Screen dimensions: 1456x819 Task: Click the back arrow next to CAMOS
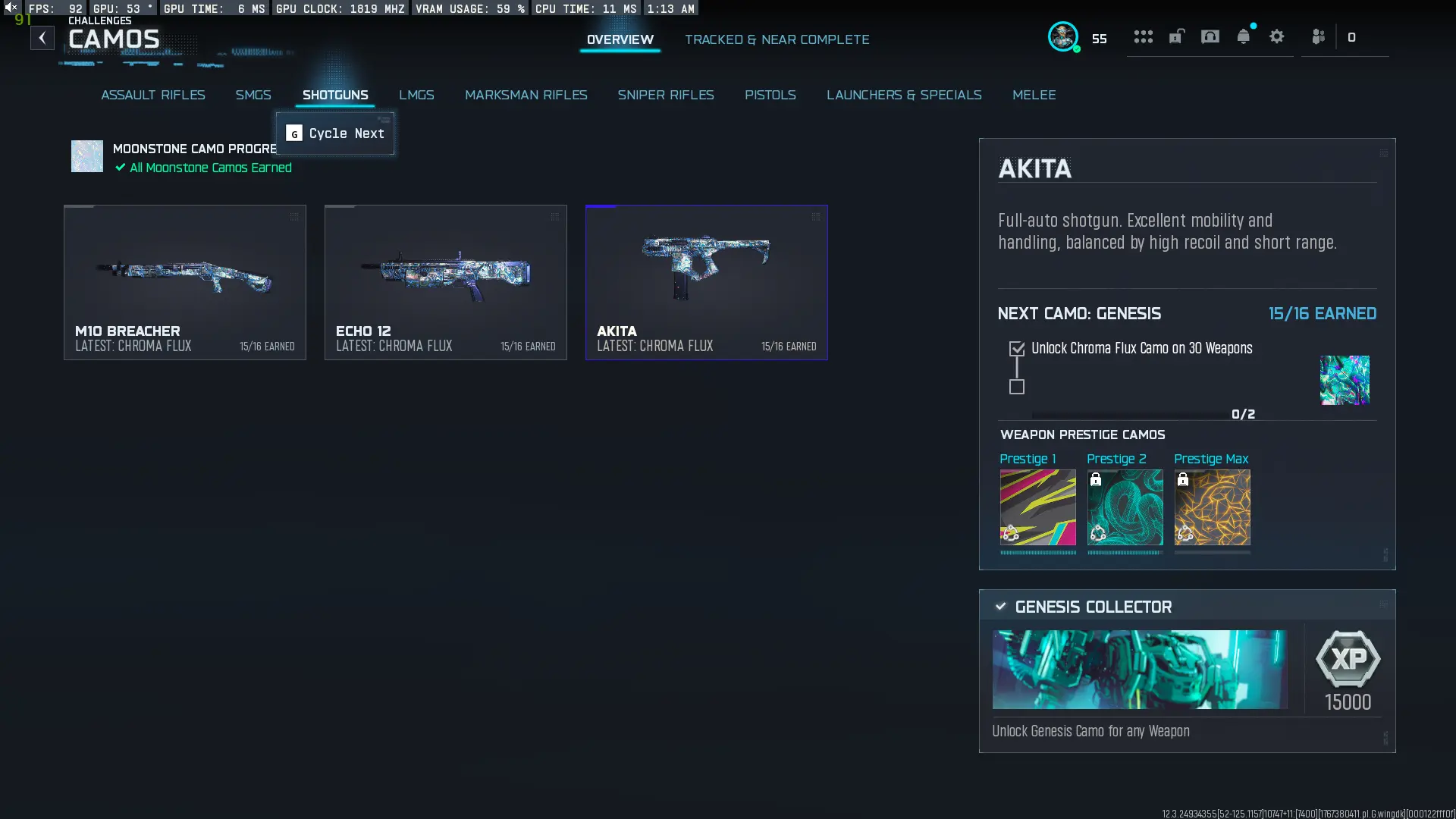pyautogui.click(x=42, y=38)
